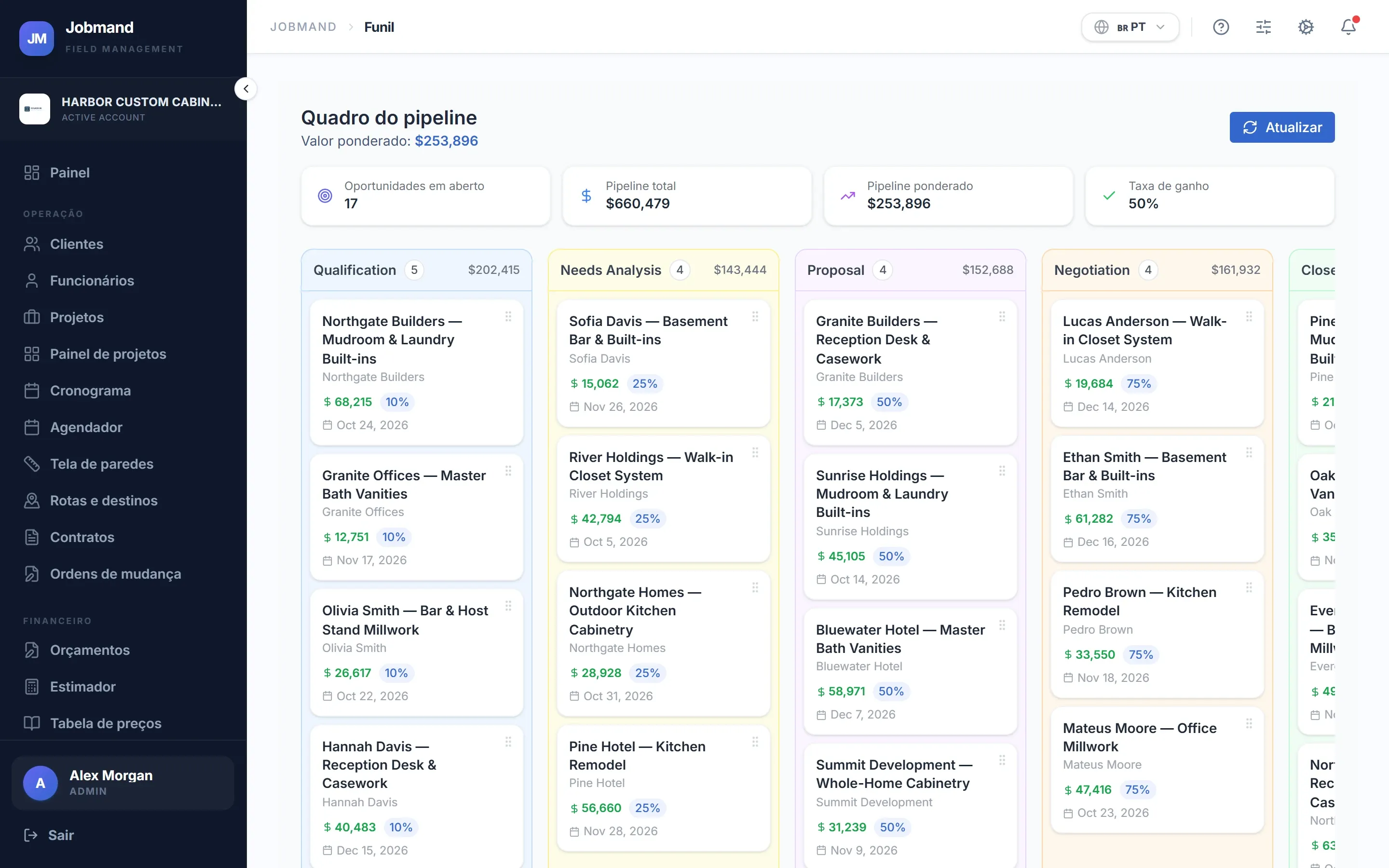Viewport: 1389px width, 868px height.
Task: Click the Ordens de mudança icon
Action: coord(31,574)
